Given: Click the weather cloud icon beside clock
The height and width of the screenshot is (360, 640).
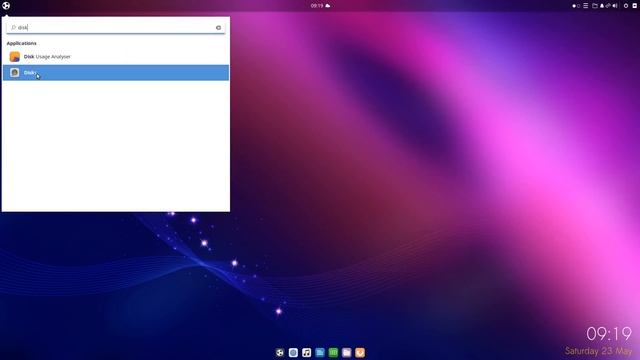Looking at the screenshot, I should 327,6.
